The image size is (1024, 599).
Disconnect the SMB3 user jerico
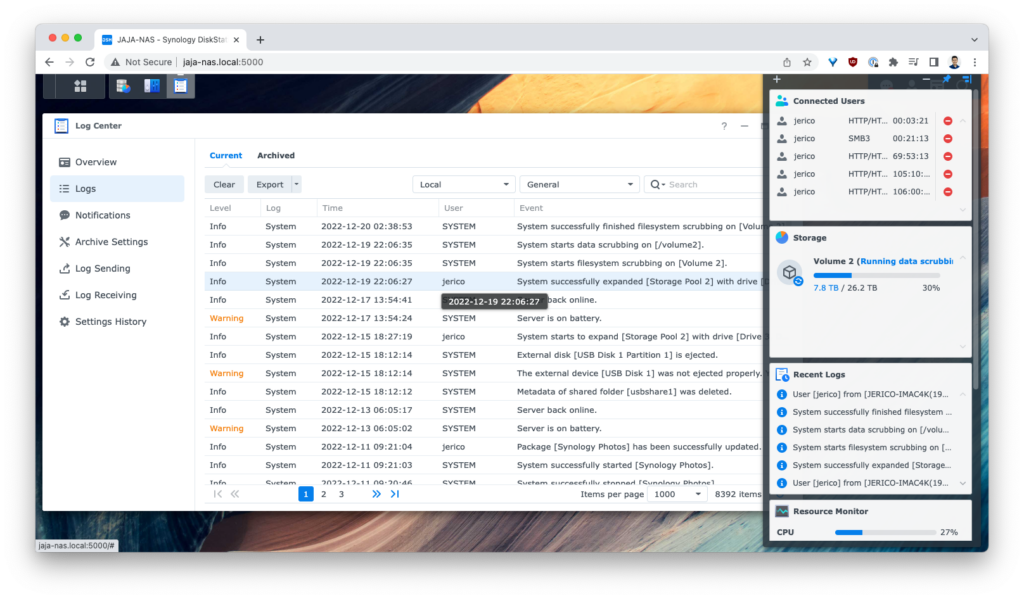947,139
